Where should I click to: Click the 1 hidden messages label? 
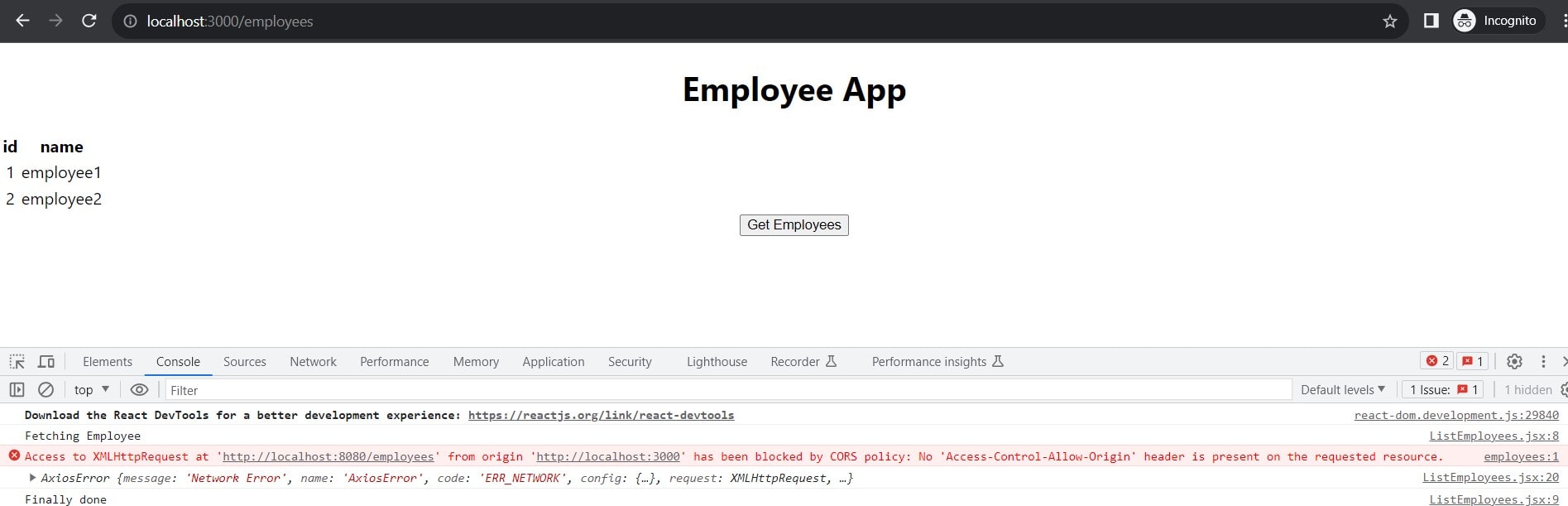click(1527, 390)
